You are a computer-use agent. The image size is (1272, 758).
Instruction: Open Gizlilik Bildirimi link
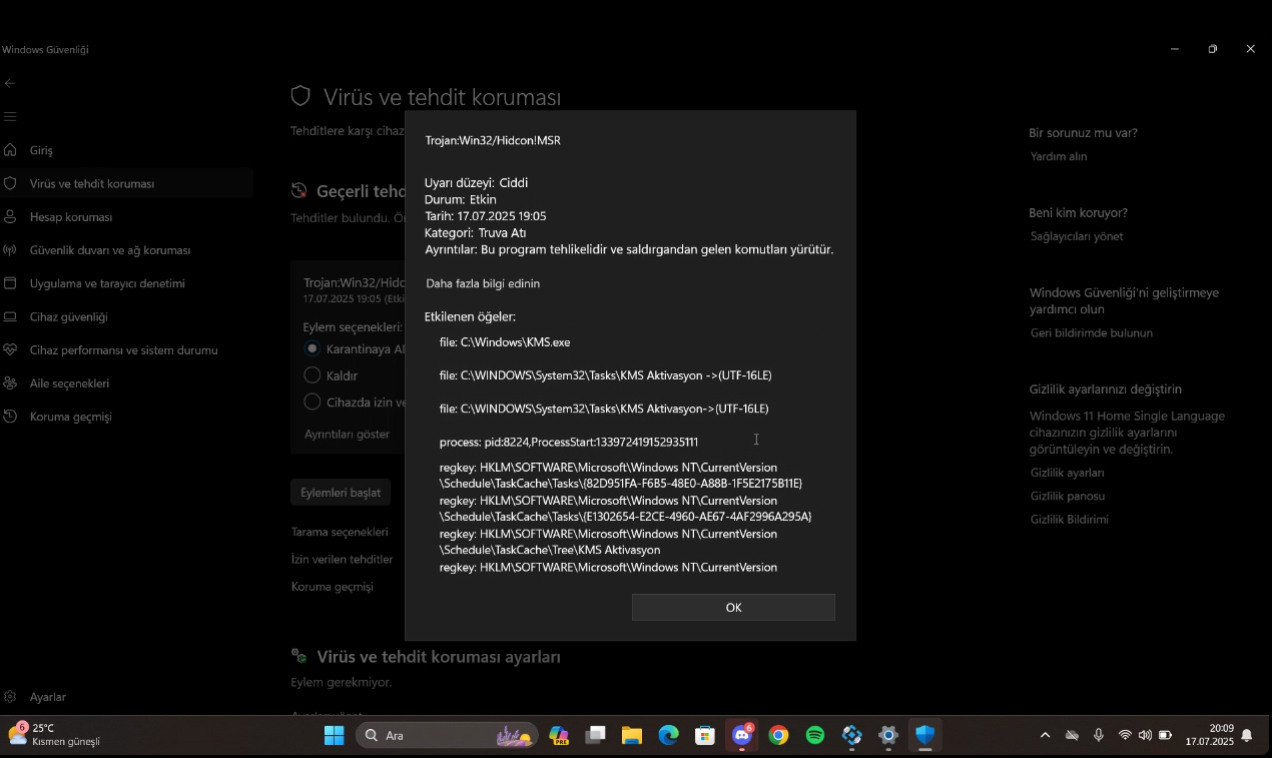tap(1069, 519)
